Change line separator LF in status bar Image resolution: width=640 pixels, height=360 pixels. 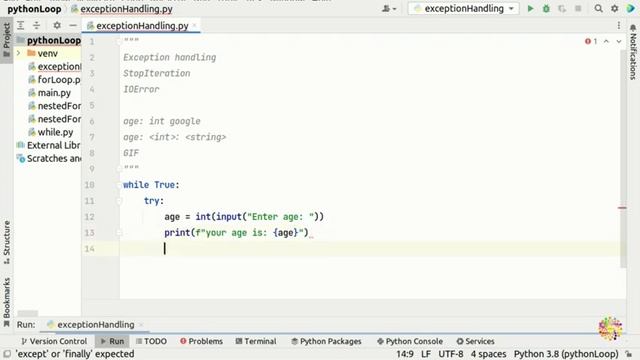pos(426,354)
